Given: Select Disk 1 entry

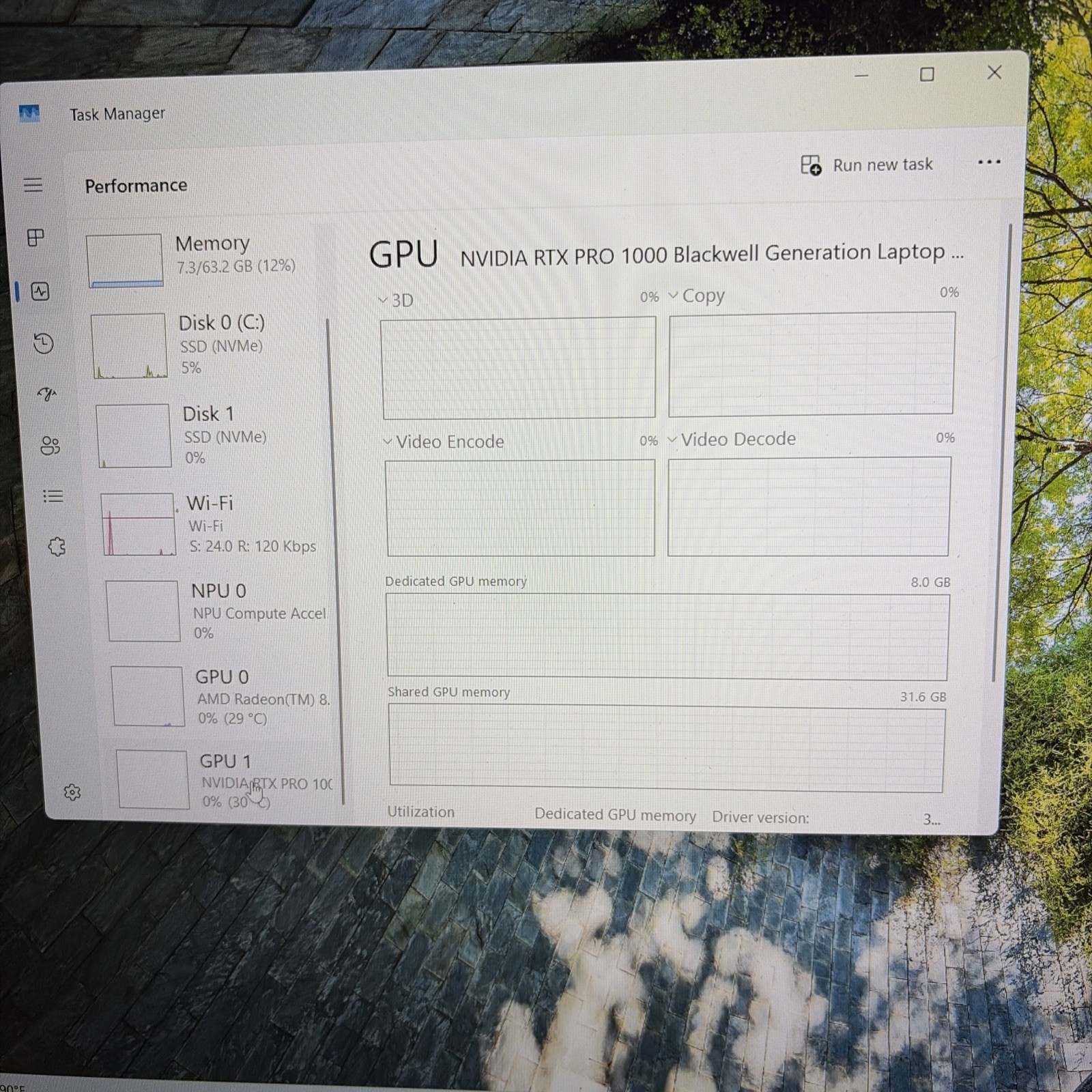Looking at the screenshot, I should point(213,435).
